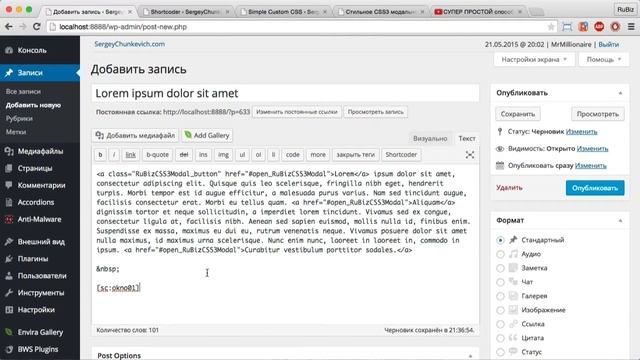Click закрыть теги quicktag button

coord(356,155)
